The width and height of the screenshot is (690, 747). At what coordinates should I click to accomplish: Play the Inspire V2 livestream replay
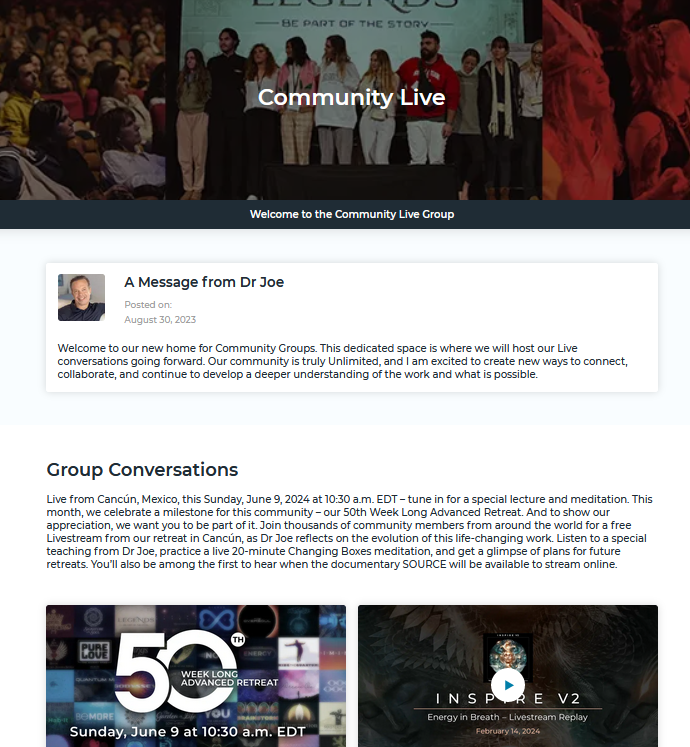tap(507, 685)
